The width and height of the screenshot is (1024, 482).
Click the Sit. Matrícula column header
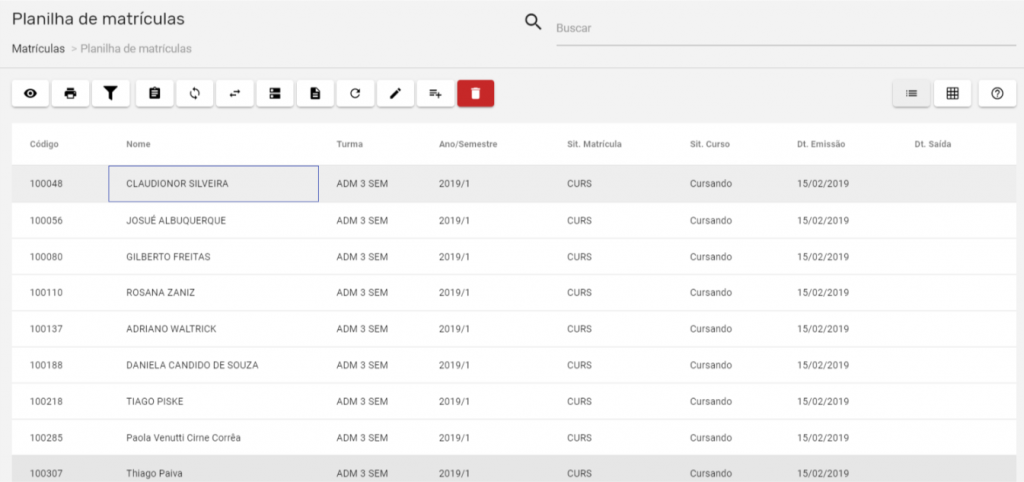pos(594,144)
